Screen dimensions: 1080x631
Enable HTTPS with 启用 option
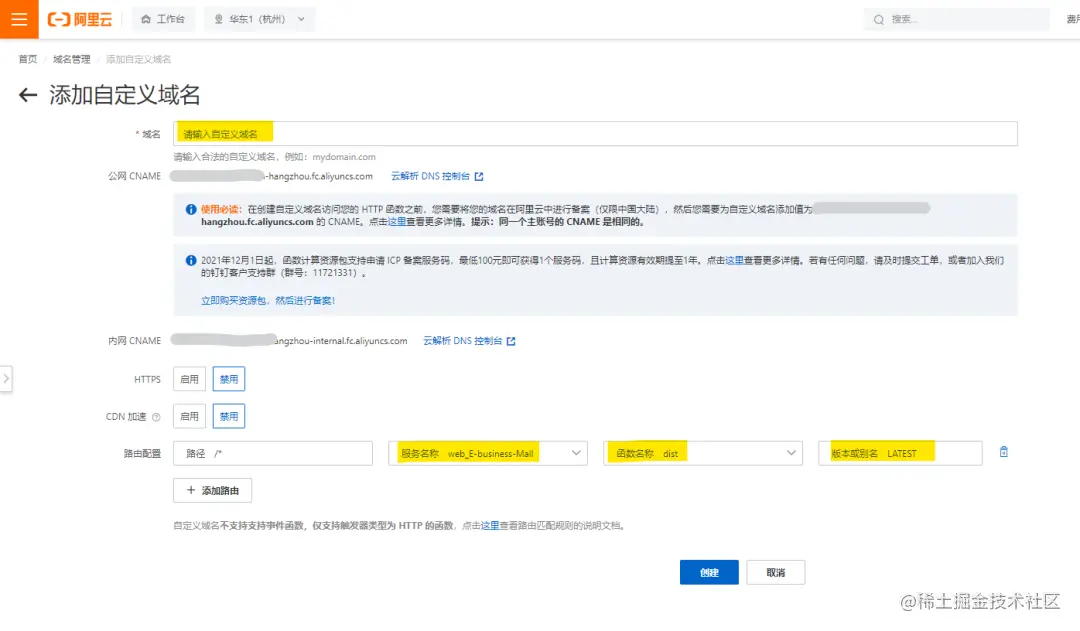[189, 379]
